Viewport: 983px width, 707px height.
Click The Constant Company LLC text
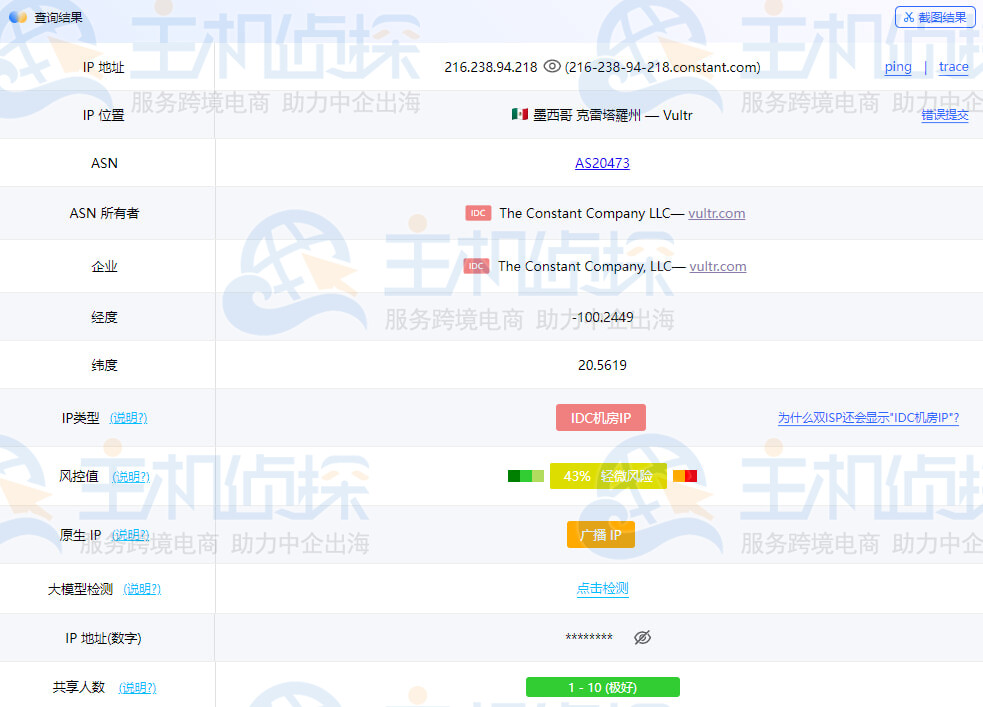[x=585, y=213]
